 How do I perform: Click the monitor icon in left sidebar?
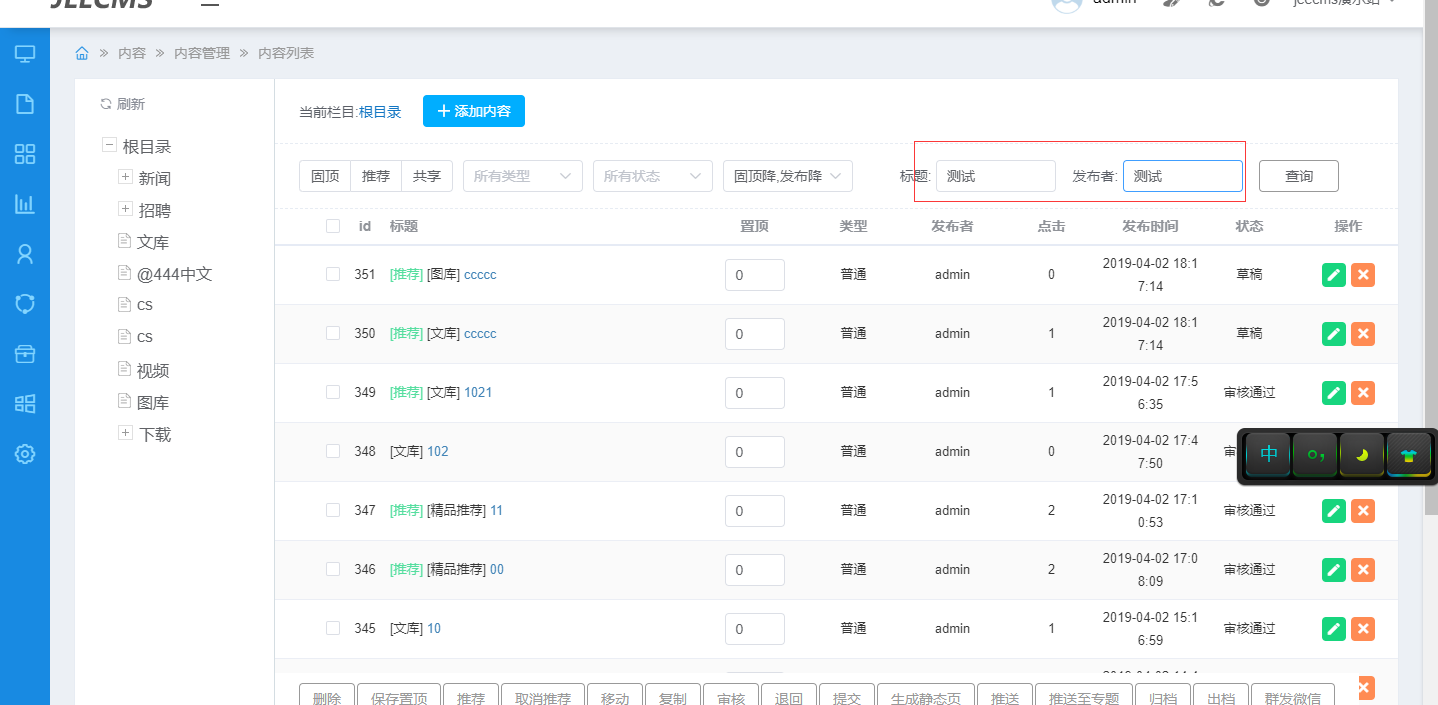click(x=25, y=54)
